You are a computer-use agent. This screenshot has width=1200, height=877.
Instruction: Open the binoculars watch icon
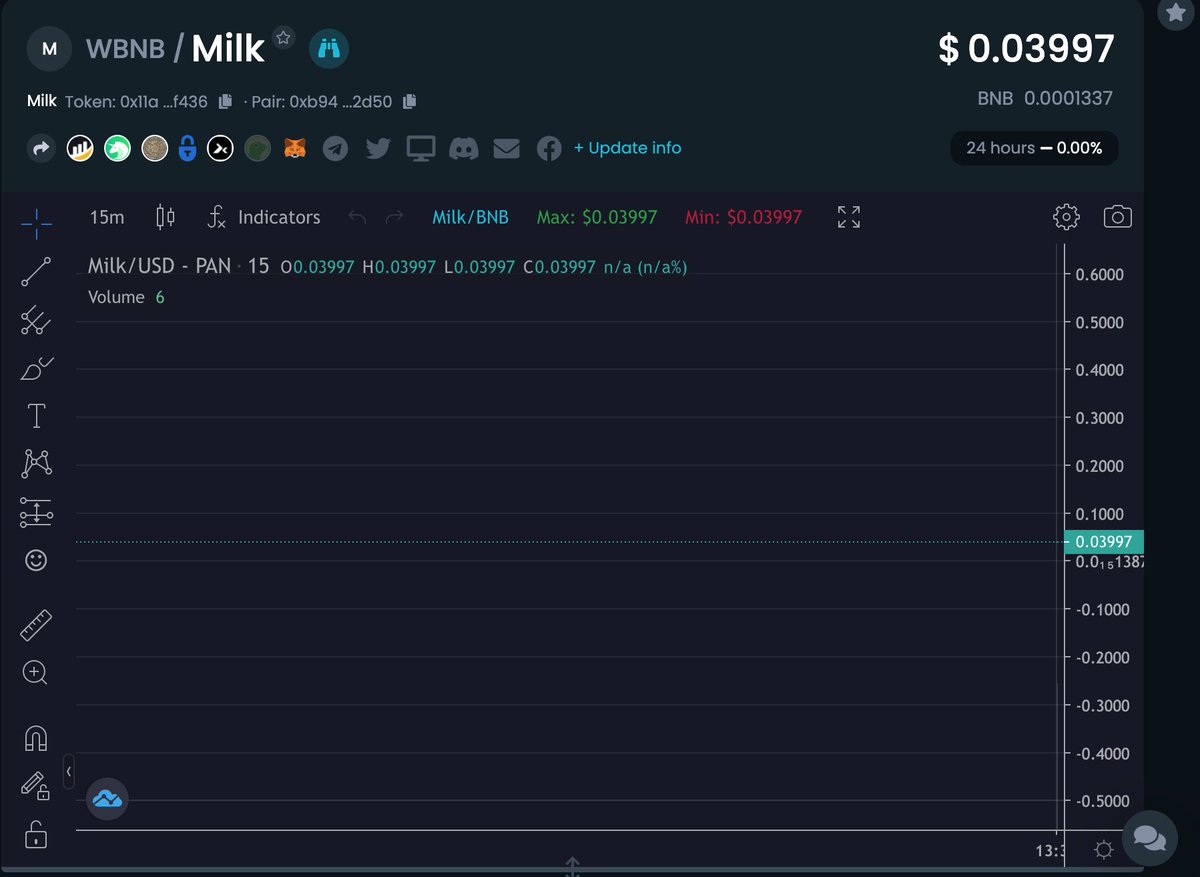pyautogui.click(x=328, y=47)
